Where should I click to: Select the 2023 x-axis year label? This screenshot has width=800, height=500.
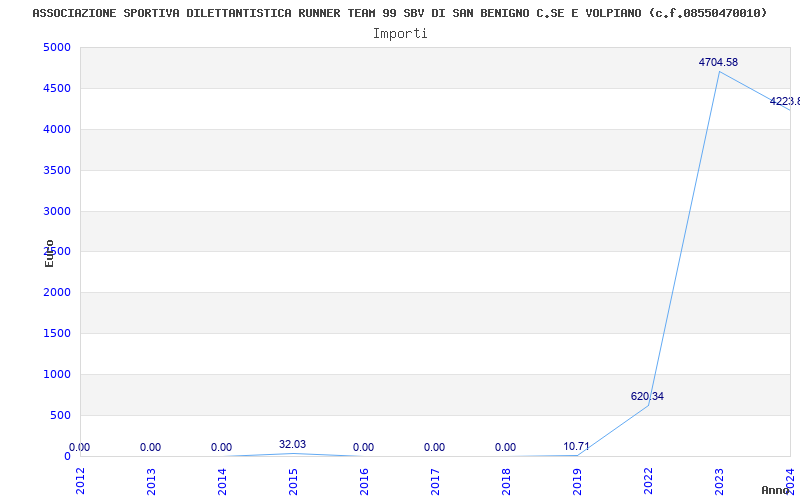(719, 482)
